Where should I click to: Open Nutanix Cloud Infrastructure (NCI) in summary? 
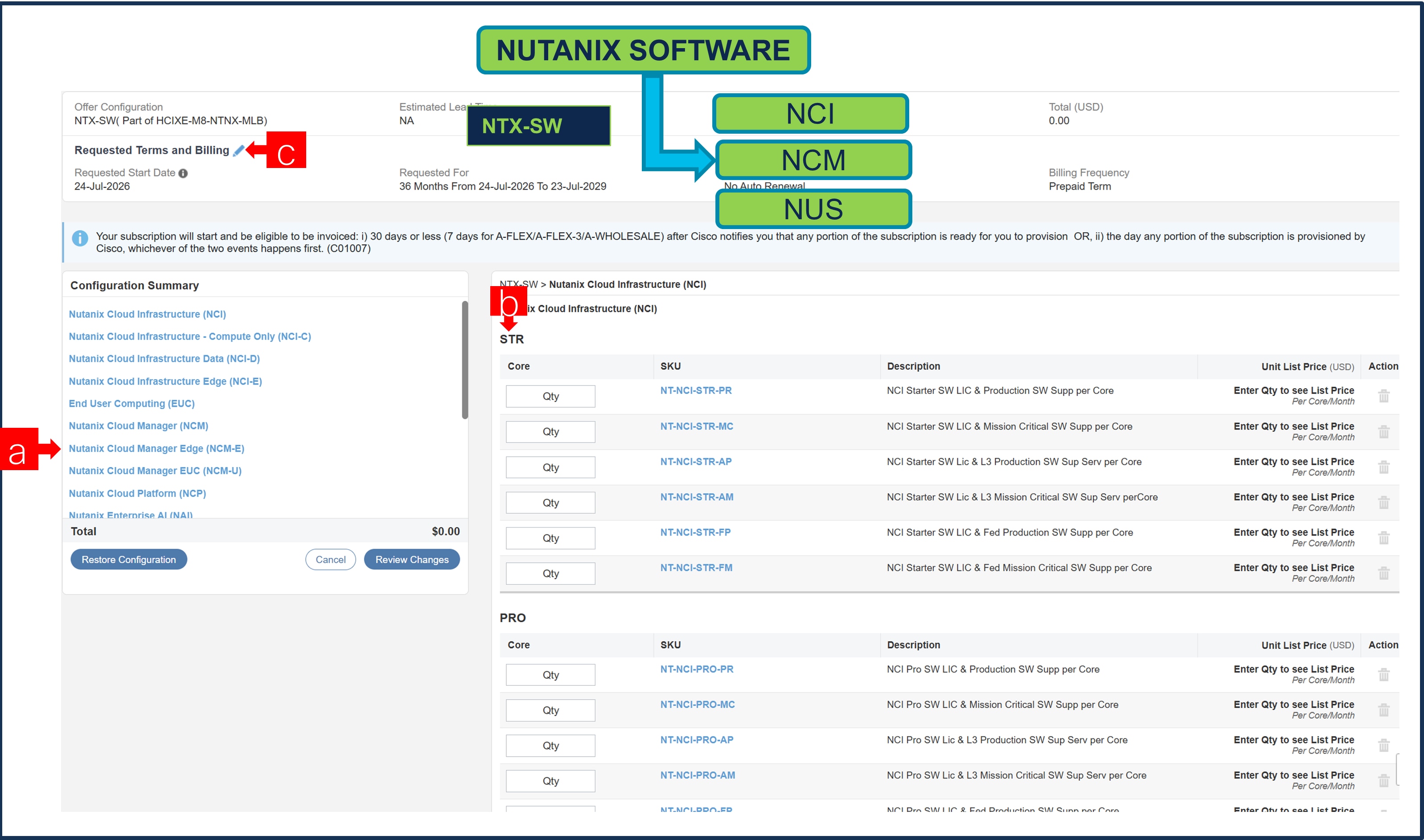pos(147,314)
